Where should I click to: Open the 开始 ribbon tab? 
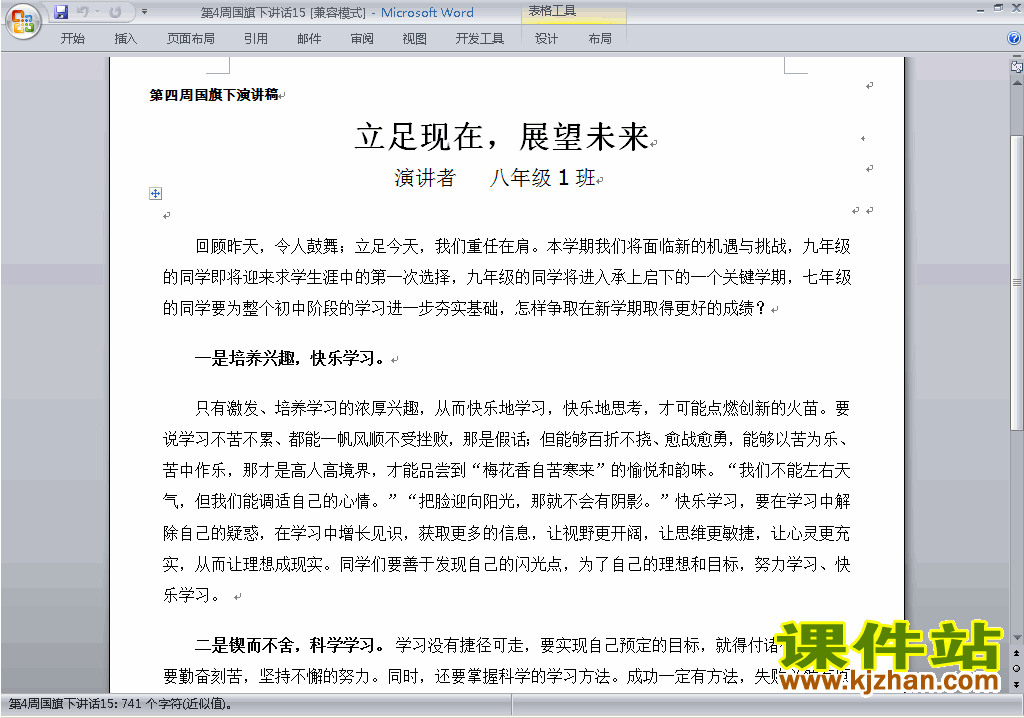72,39
